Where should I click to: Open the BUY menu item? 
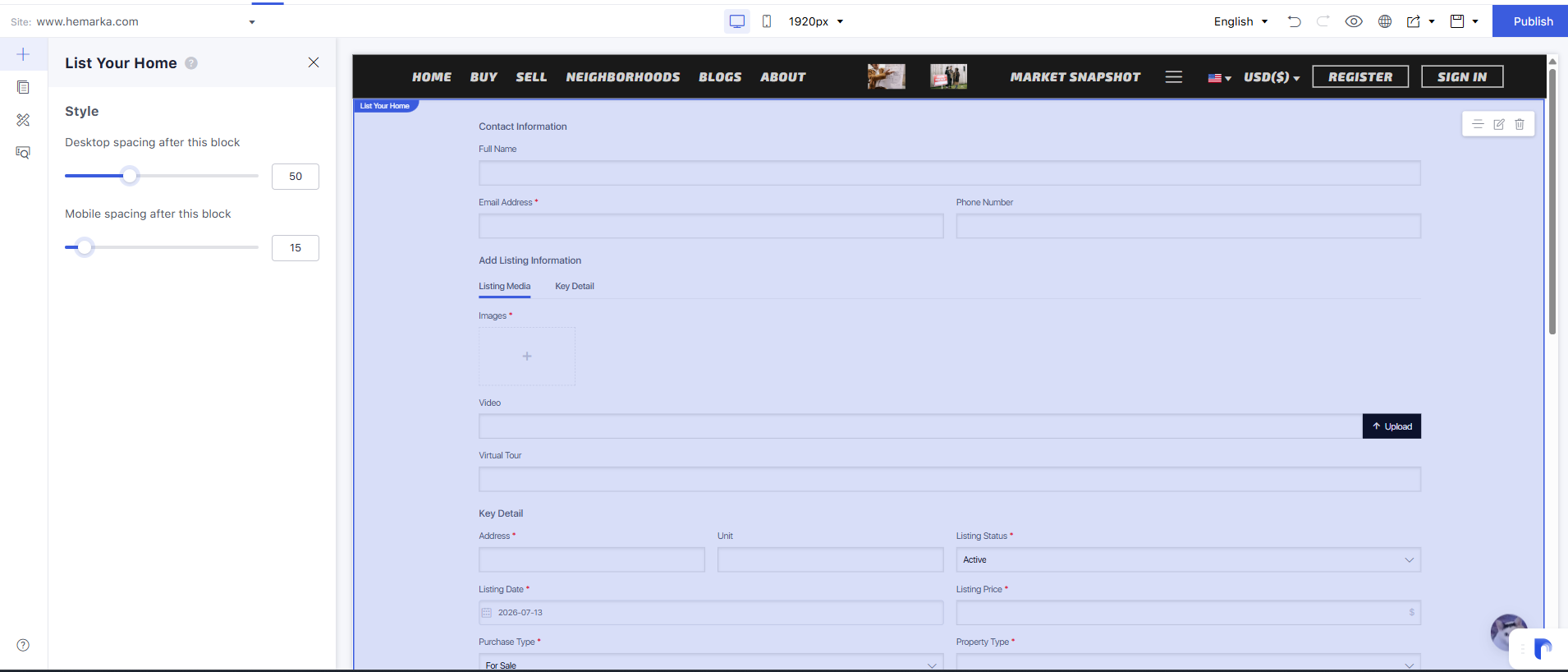484,77
